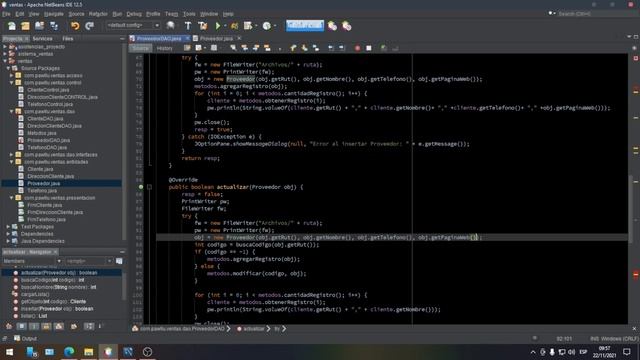640x360 pixels.
Task: Expand the Test Packages node
Action: tap(8, 227)
